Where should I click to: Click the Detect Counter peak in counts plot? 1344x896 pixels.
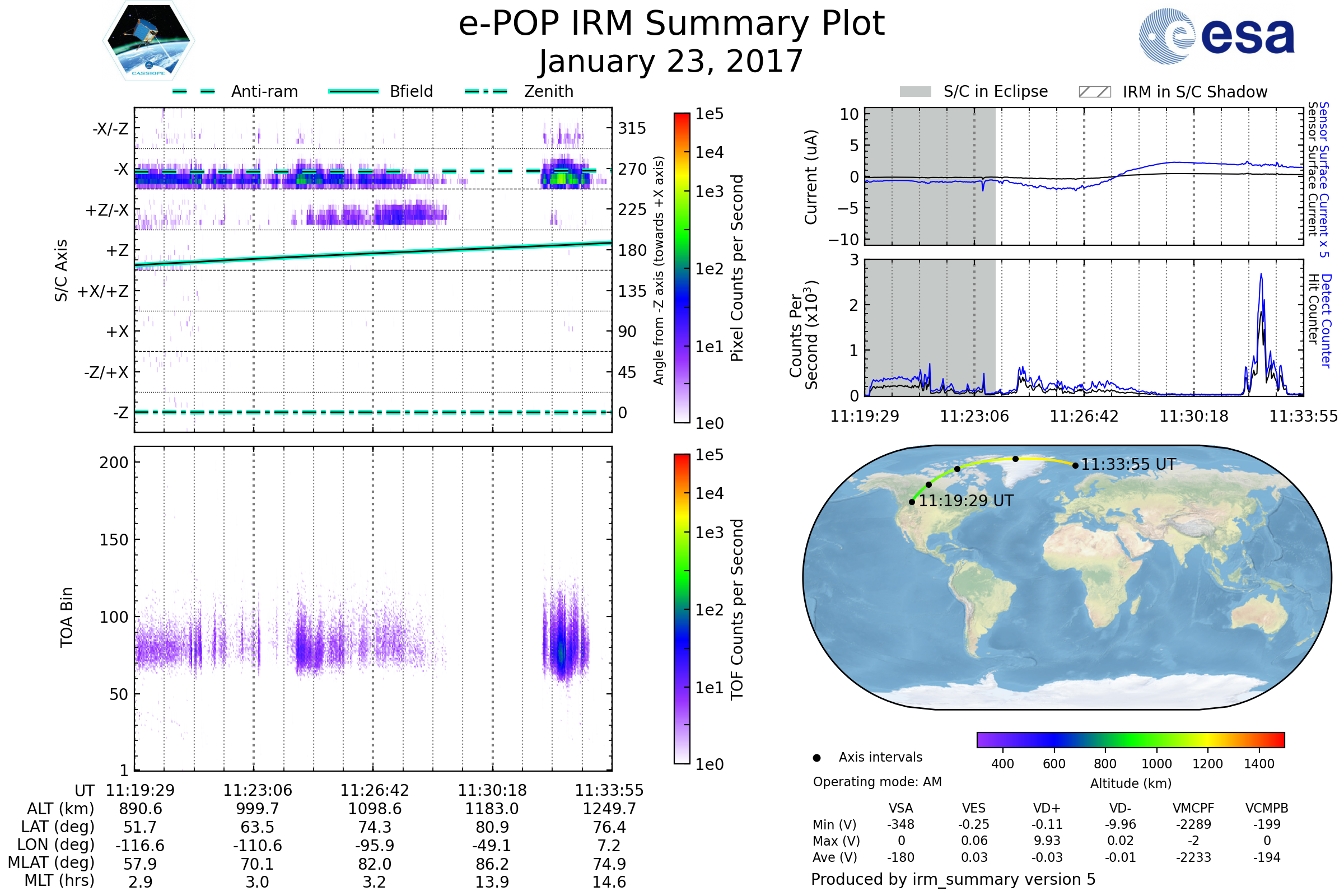tap(1261, 276)
